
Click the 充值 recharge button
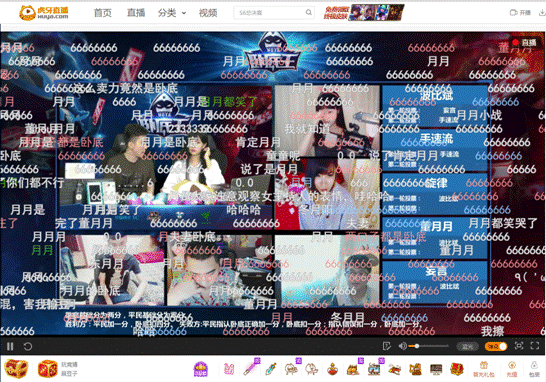512,369
